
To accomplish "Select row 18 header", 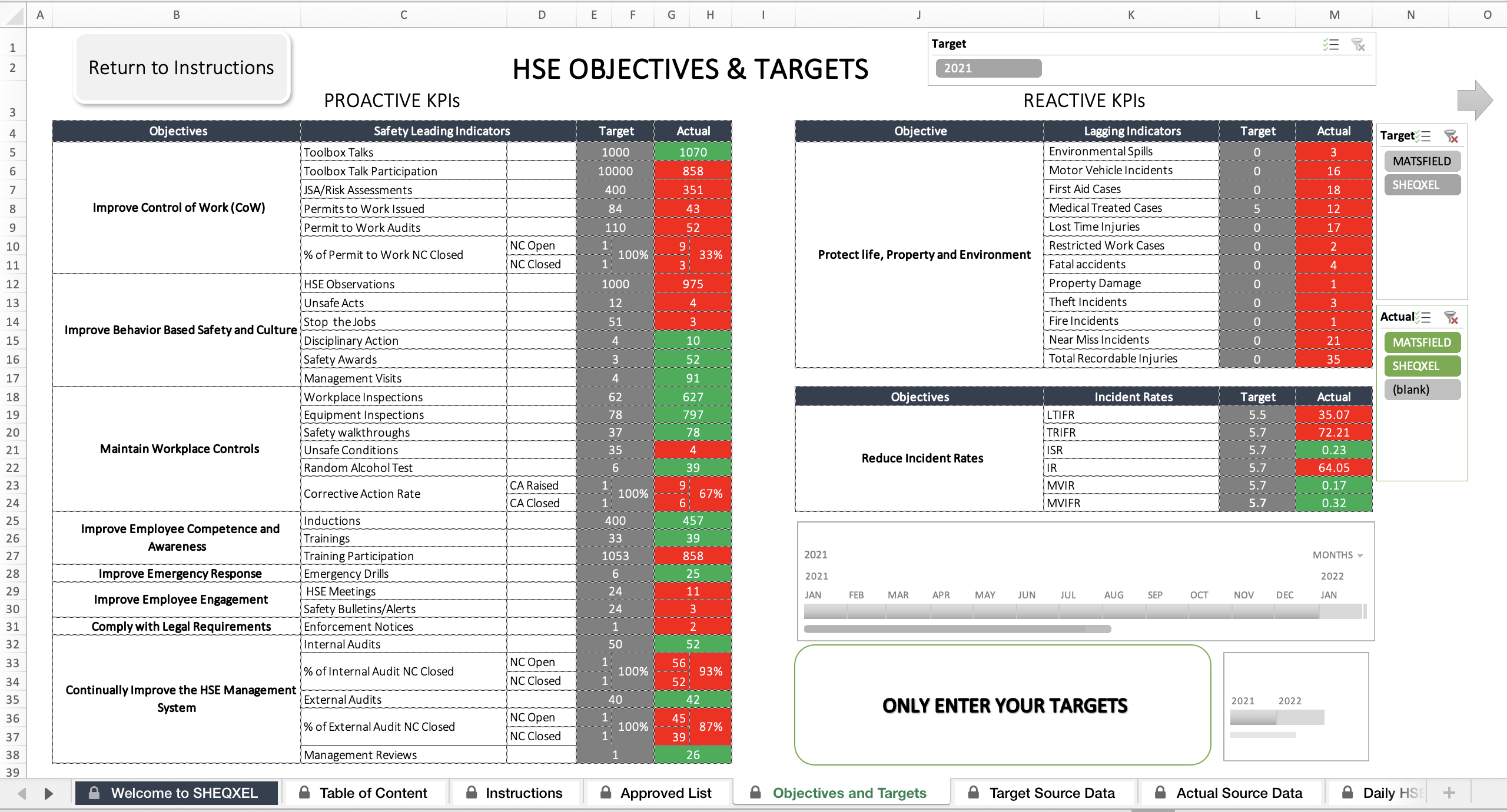I will [x=13, y=397].
